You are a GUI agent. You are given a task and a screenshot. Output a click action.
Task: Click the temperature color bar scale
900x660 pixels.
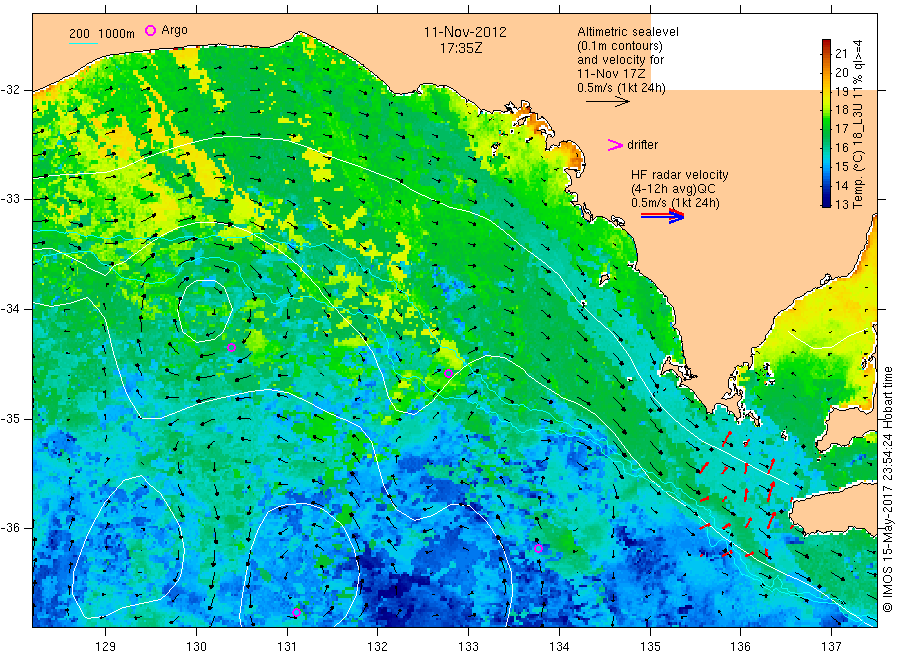point(826,123)
